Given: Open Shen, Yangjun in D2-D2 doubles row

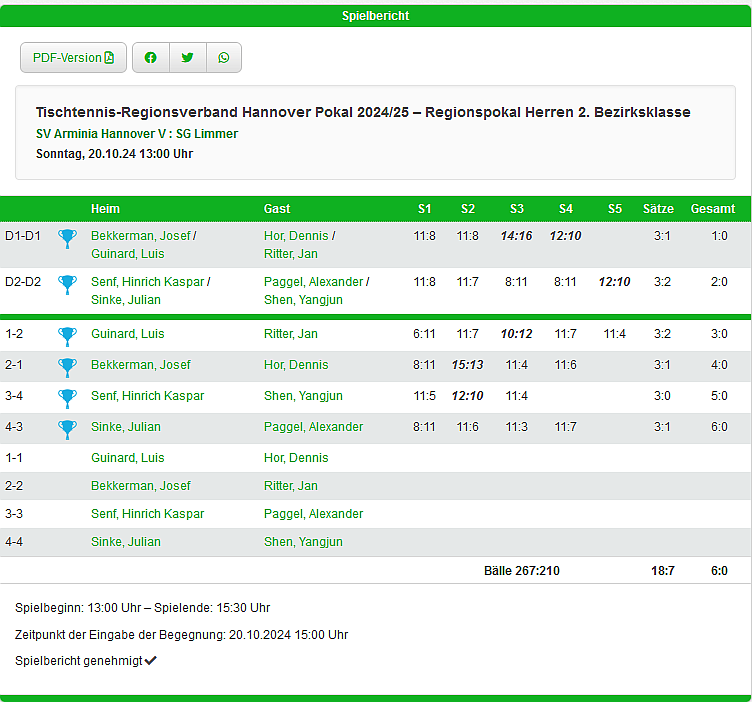Looking at the screenshot, I should pos(303,300).
